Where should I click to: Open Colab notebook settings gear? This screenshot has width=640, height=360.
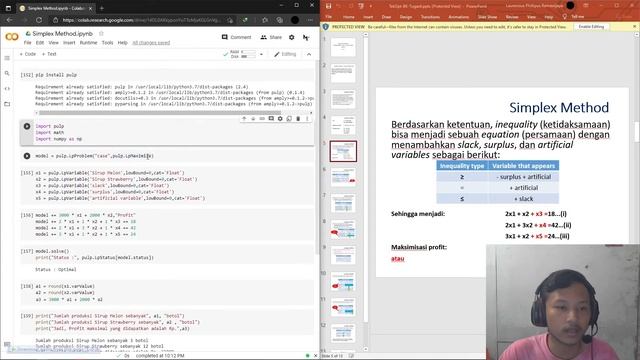click(291, 37)
